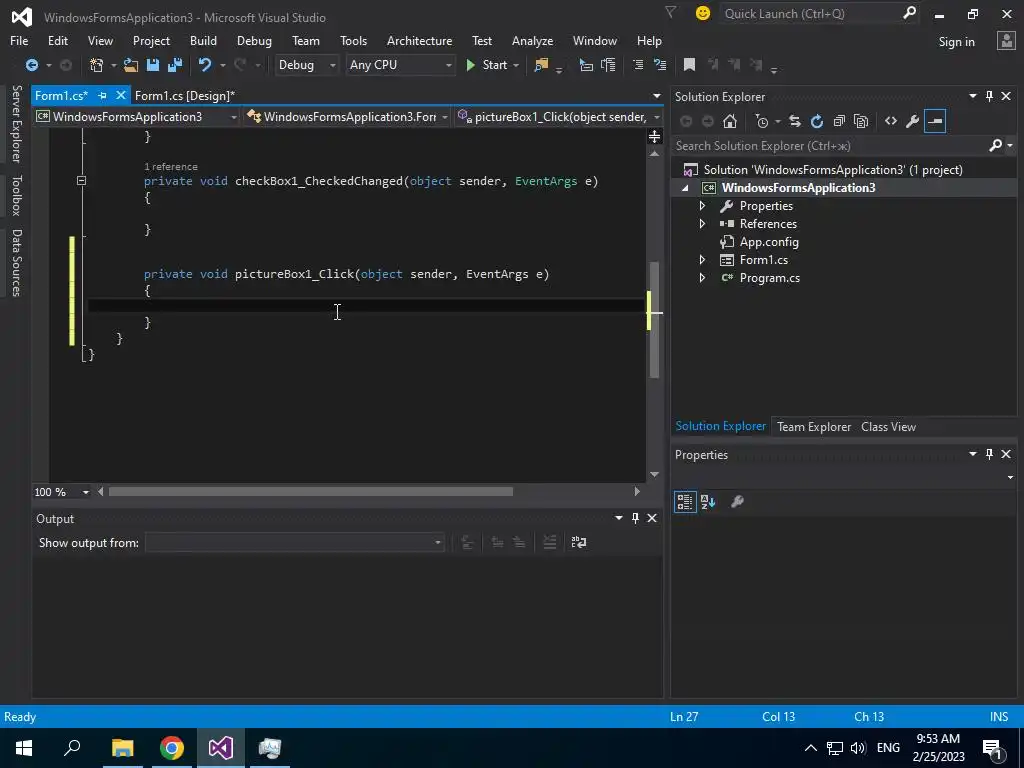Click the Sign in link
1024x768 pixels.
(956, 42)
